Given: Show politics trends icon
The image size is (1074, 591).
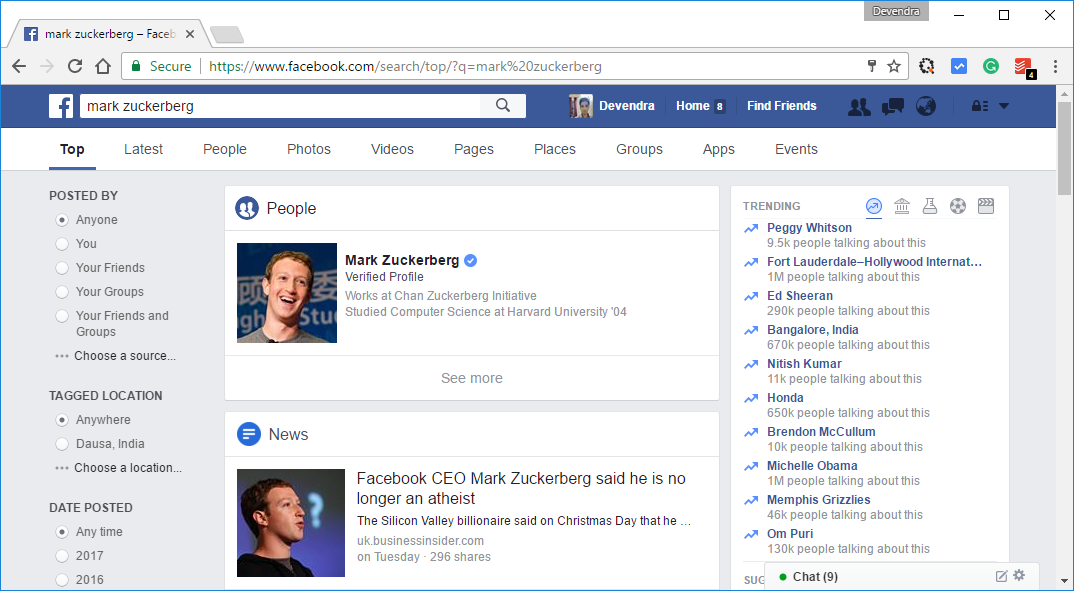Looking at the screenshot, I should (x=902, y=206).
